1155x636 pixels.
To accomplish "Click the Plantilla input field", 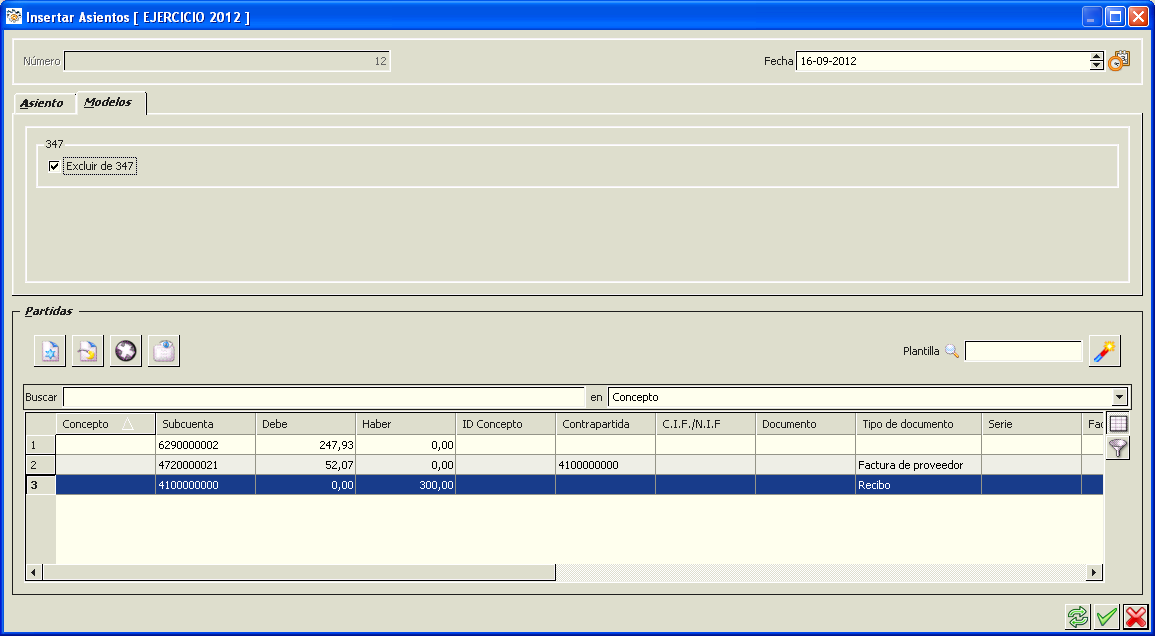I will [1023, 352].
